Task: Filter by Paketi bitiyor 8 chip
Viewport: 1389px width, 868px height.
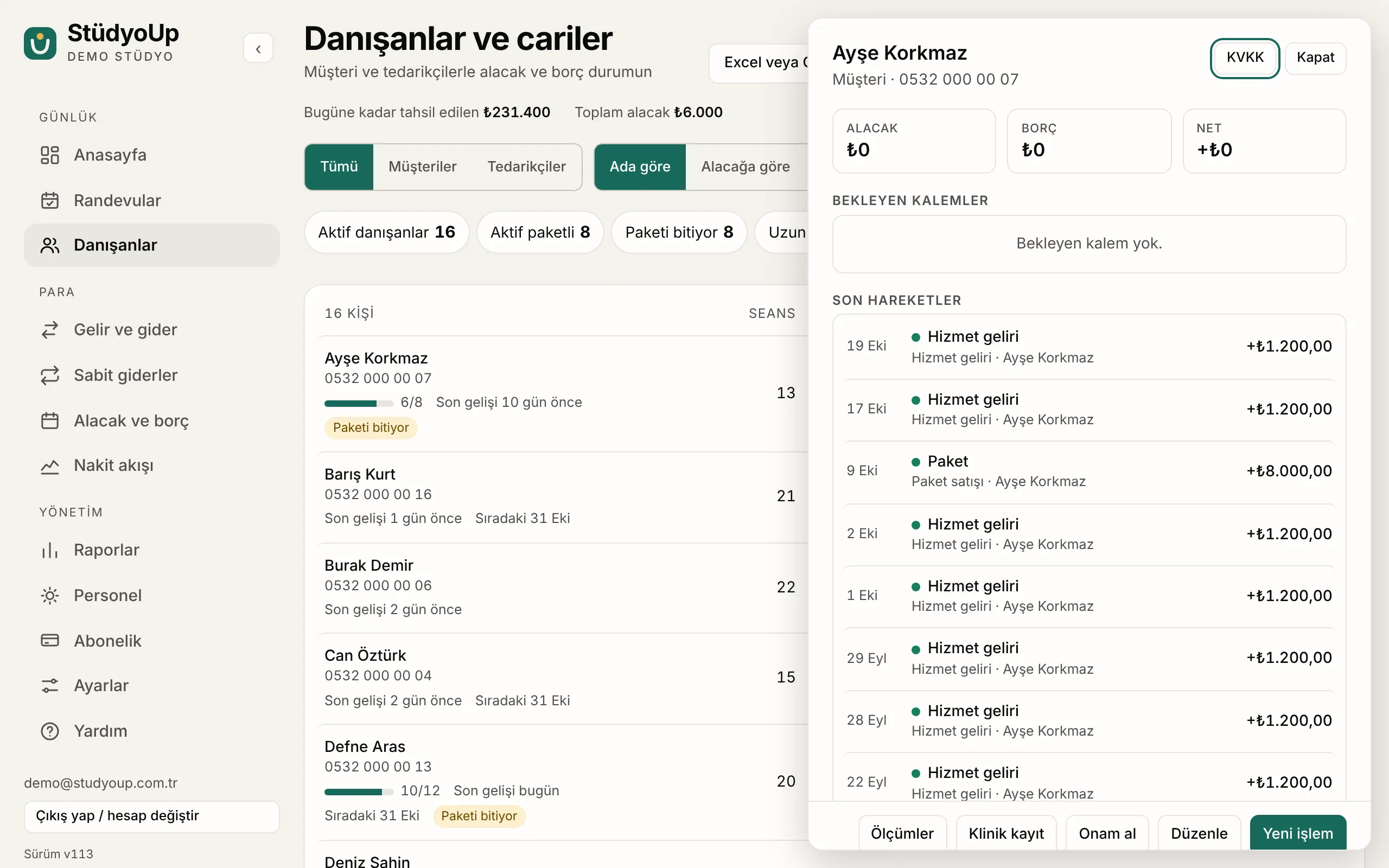Action: click(679, 232)
